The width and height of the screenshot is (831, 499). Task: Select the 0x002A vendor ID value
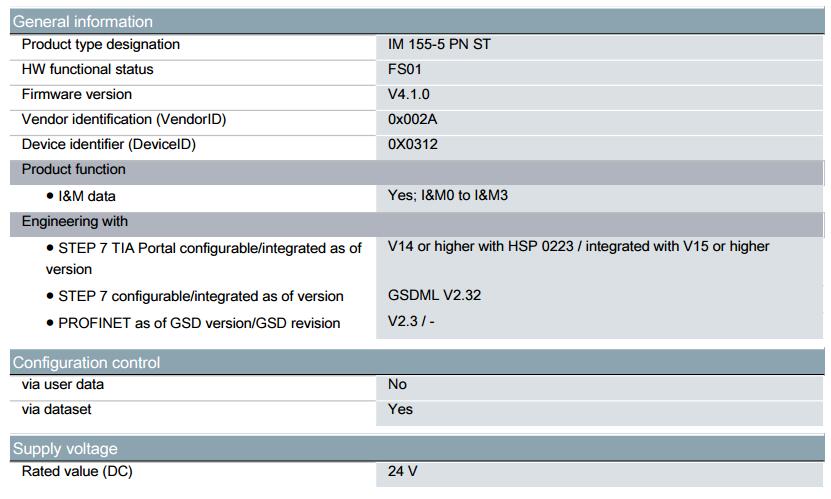pyautogui.click(x=412, y=119)
